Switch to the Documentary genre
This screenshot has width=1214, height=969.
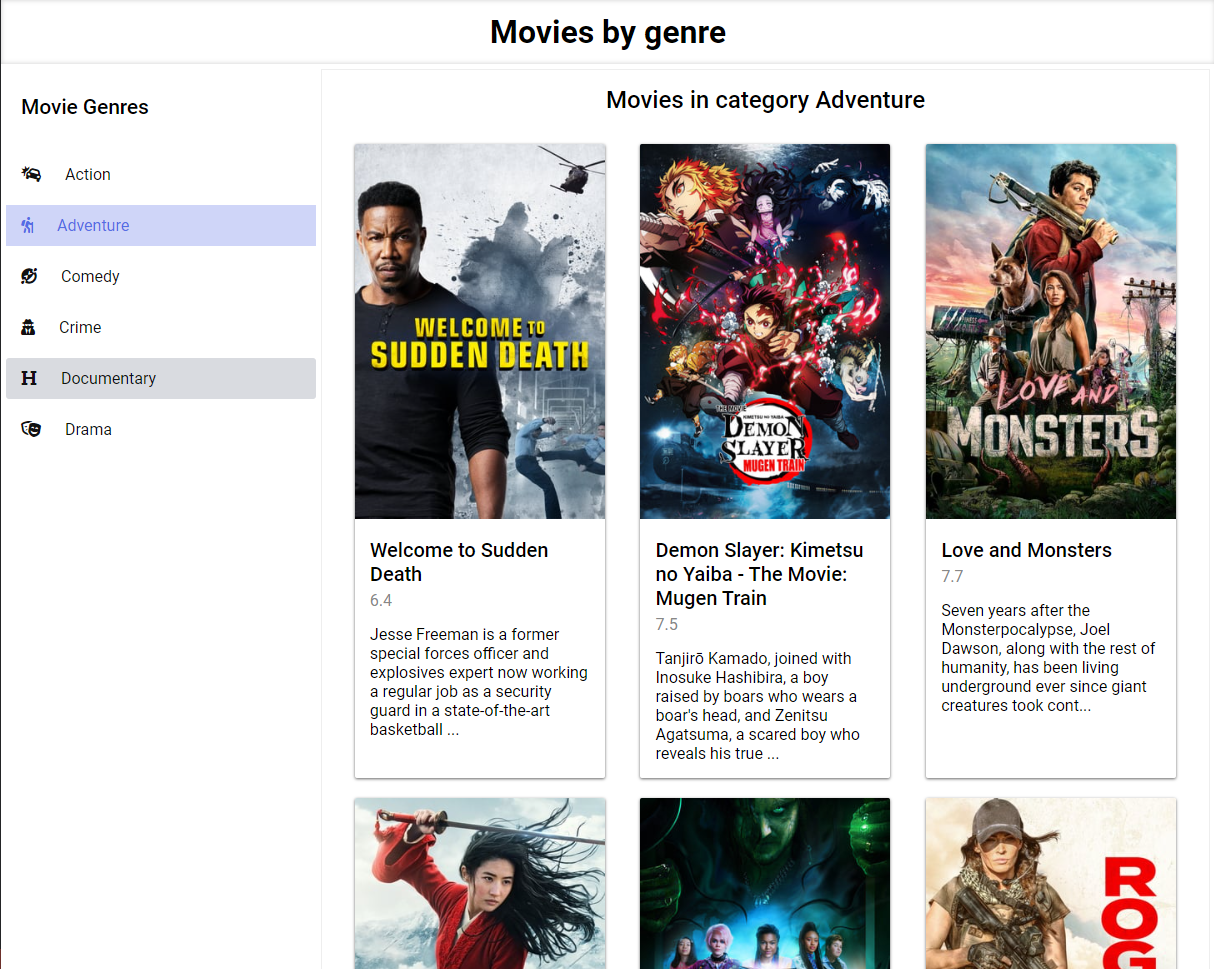point(161,378)
